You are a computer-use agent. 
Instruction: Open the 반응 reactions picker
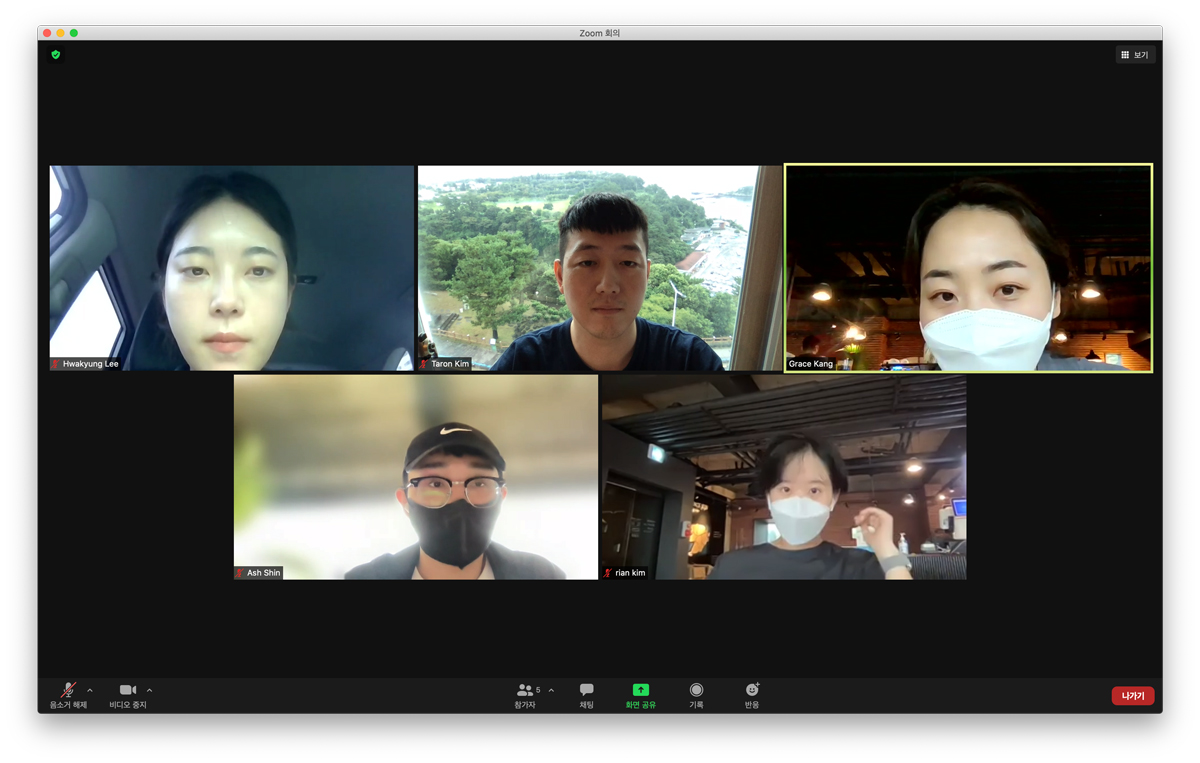point(752,695)
